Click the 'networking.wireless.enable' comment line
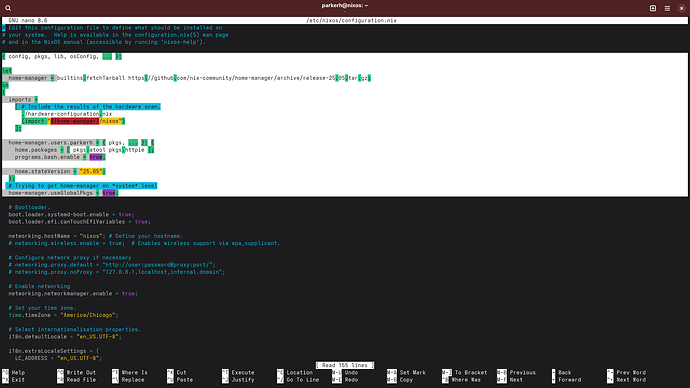Viewport: 690px width, 388px height. click(144, 243)
